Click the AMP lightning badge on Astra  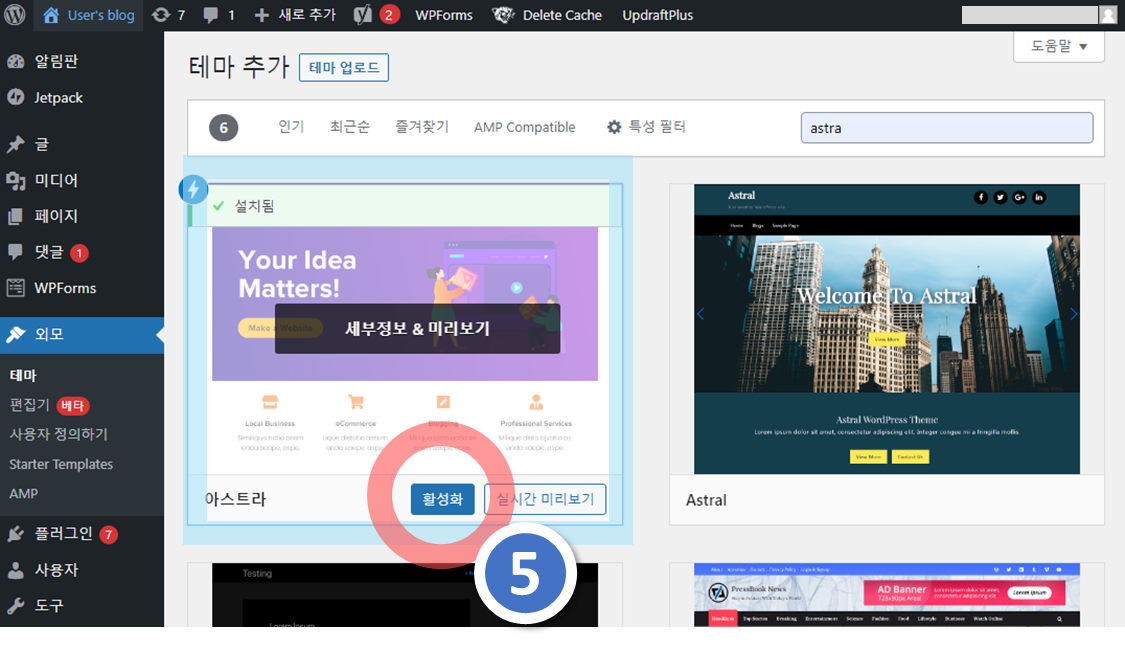(x=193, y=189)
